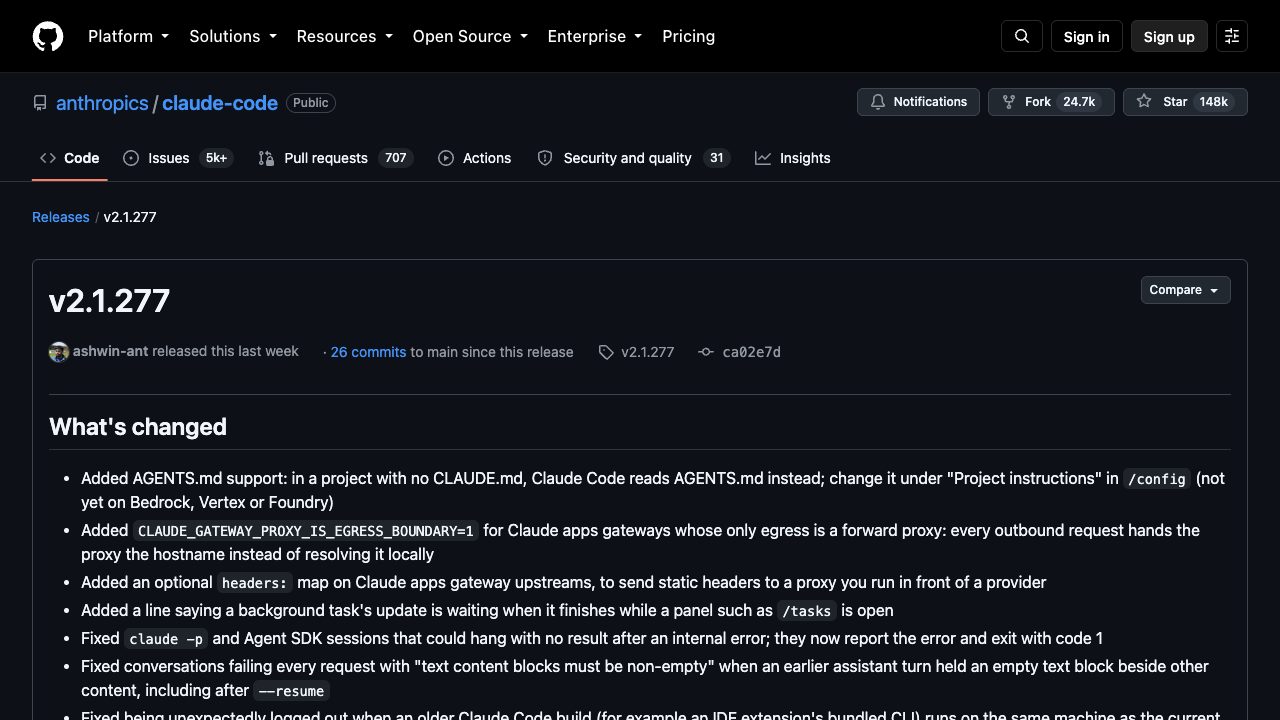Open the Insights tab
The width and height of the screenshot is (1280, 720).
[793, 158]
